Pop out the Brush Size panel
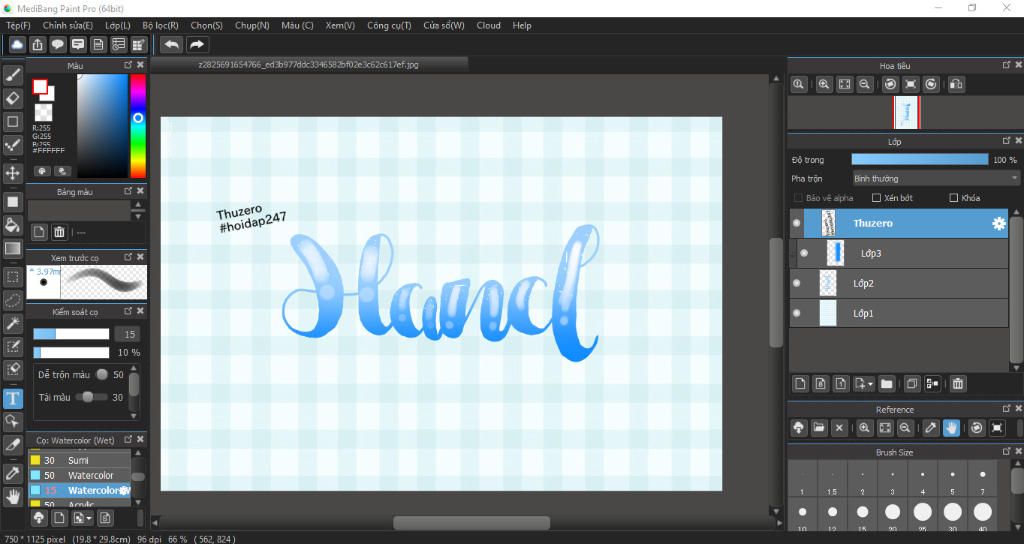Viewport: 1024px width, 544px height. coord(1006,451)
